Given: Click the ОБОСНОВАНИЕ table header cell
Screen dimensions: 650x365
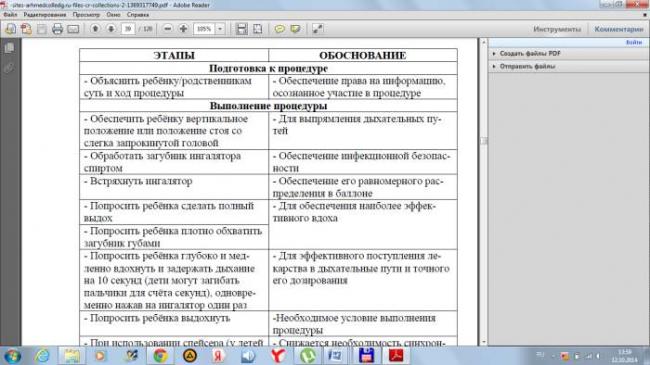Looking at the screenshot, I should (x=363, y=55).
